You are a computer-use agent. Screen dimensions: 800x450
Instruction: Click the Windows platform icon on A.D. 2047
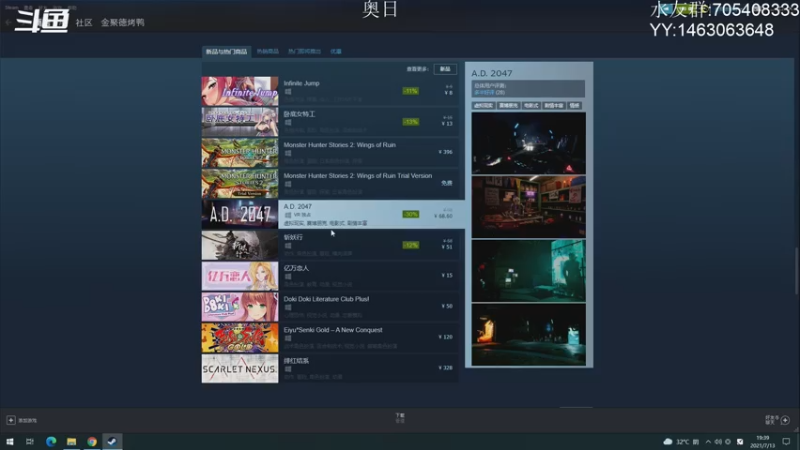[288, 215]
